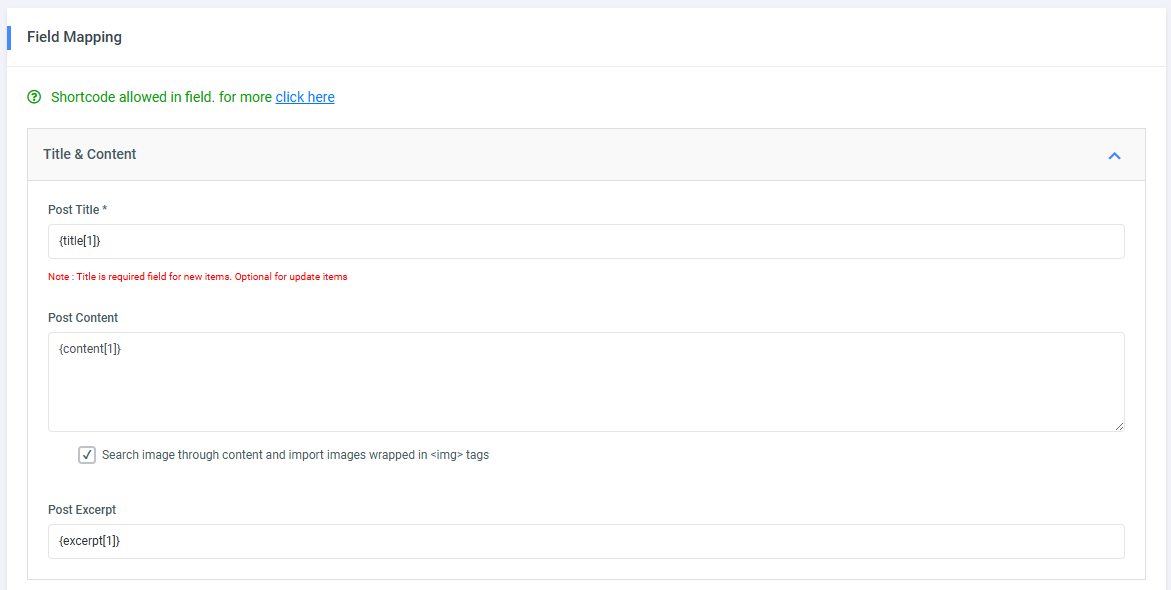Click the Post Content textarea resize handle
Viewport: 1171px width, 590px height.
coord(1118,425)
